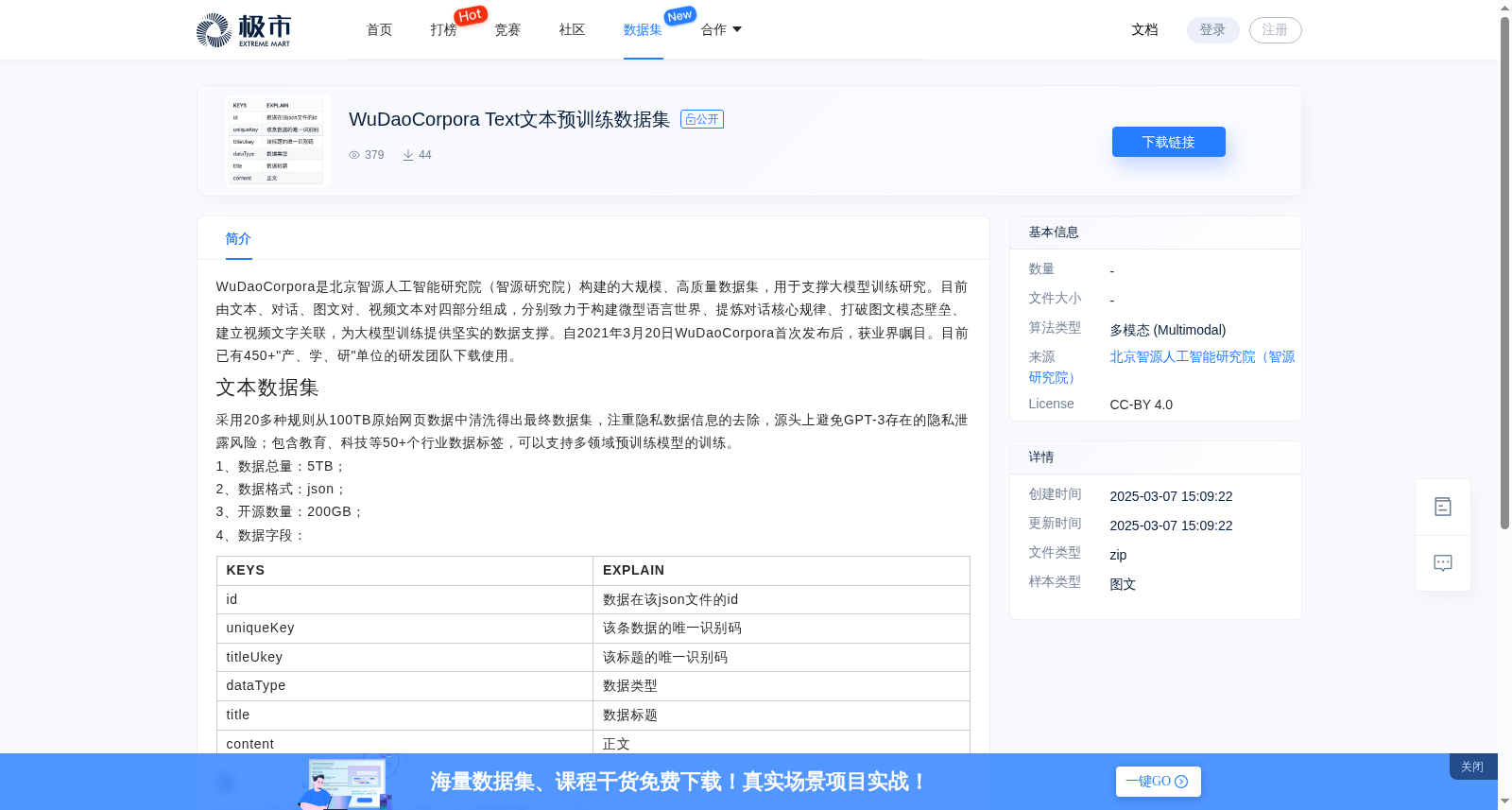Click the 公开 public badge
Screen dimensions: 1512x810
tap(702, 119)
